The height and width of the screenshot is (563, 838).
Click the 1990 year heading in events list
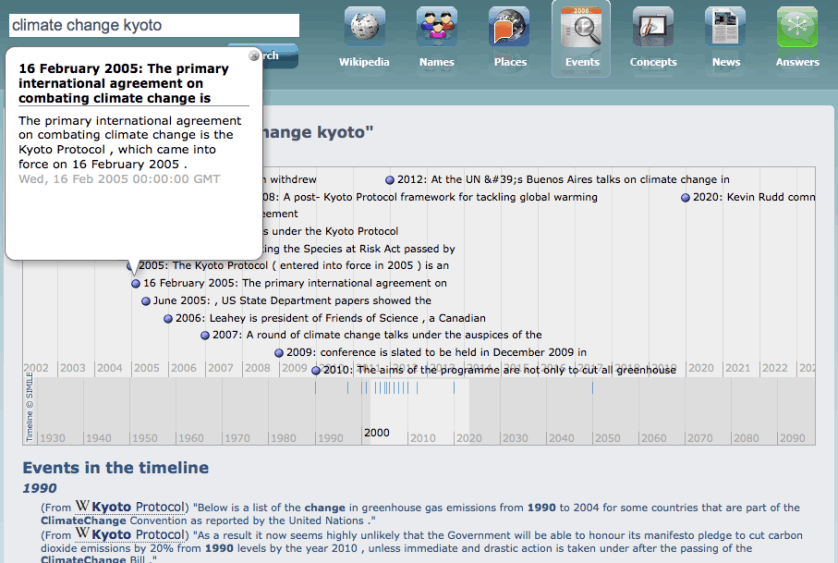pyautogui.click(x=40, y=488)
